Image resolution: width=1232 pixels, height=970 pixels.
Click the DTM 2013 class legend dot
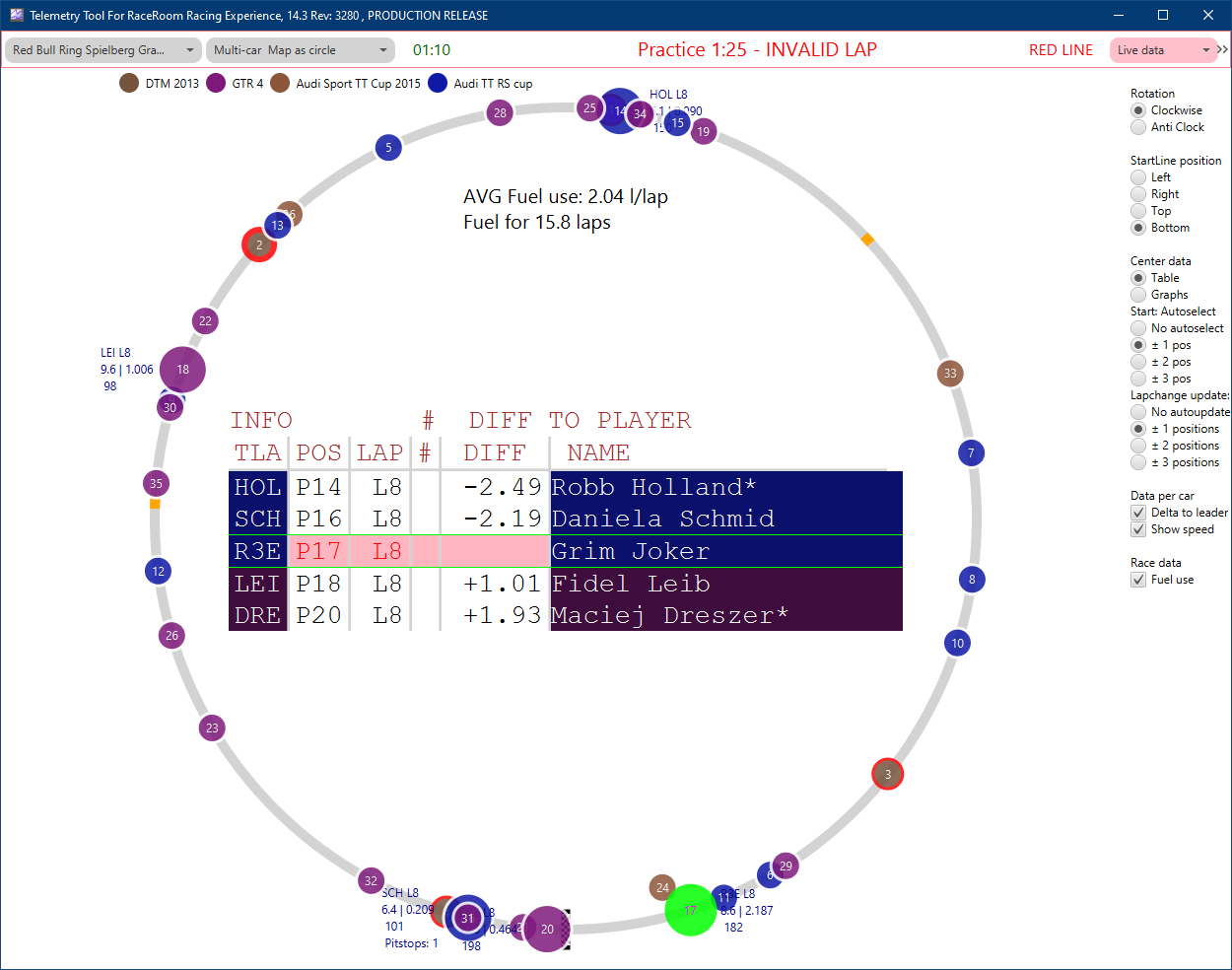tap(127, 84)
